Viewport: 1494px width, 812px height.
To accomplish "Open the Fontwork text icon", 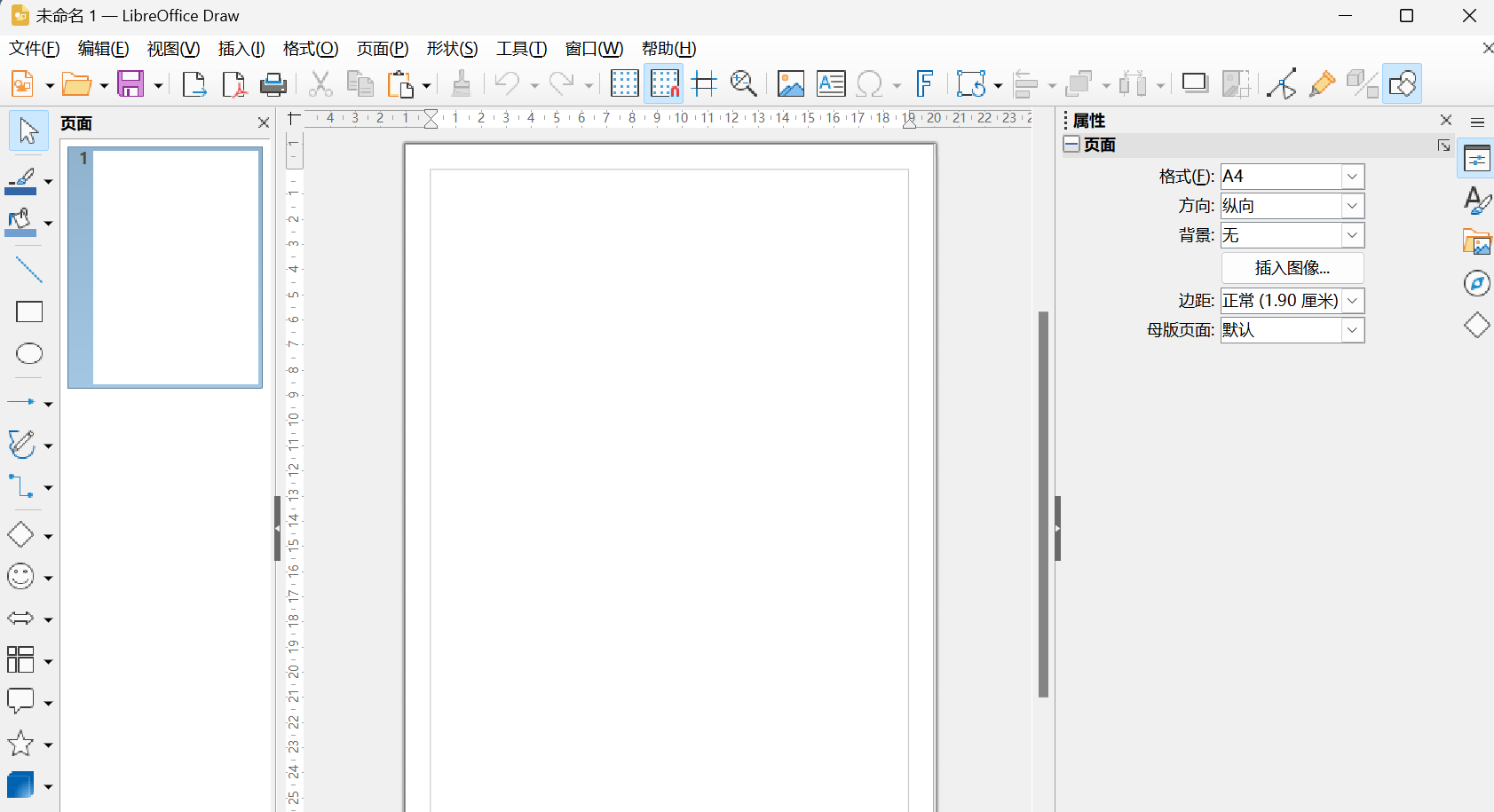I will [x=924, y=84].
